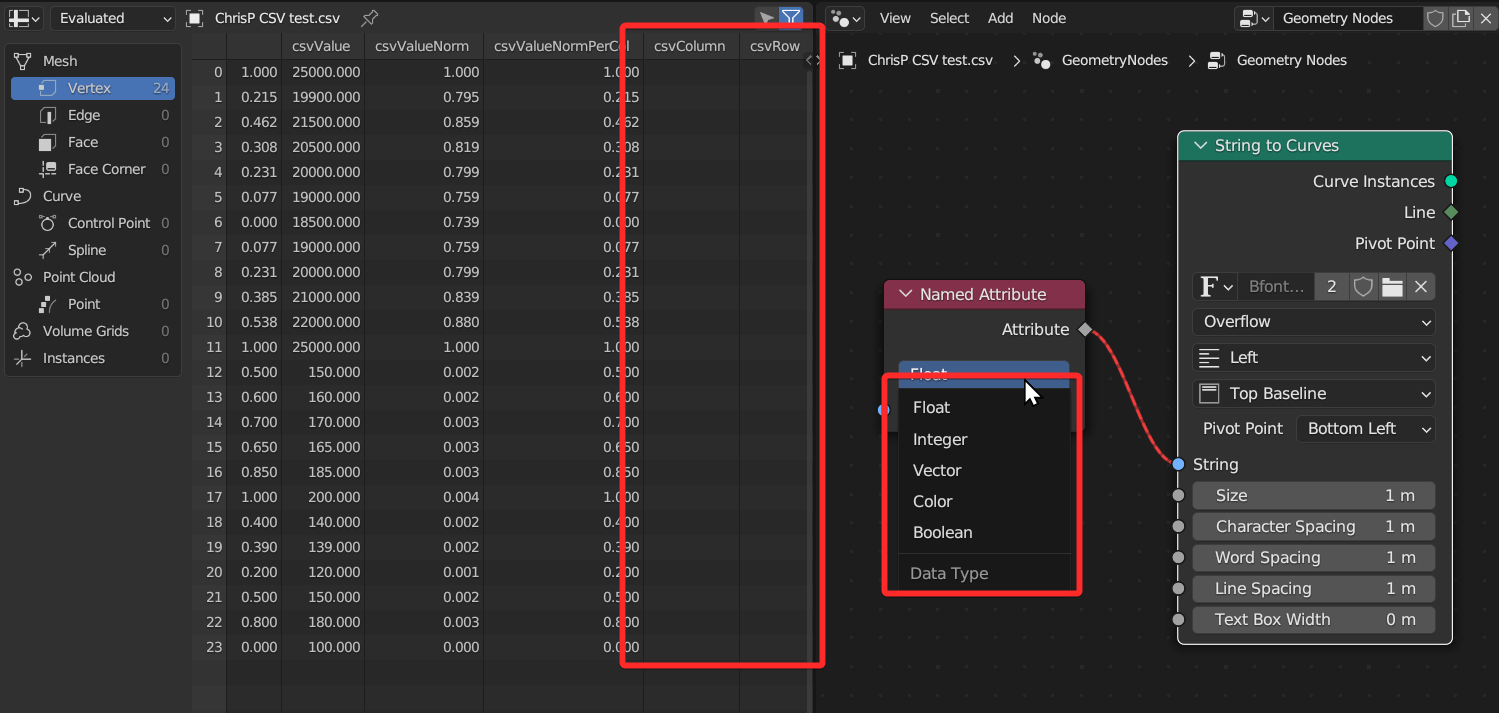Choose Boolean from the Data Type list
Image resolution: width=1499 pixels, height=713 pixels.
984,532
